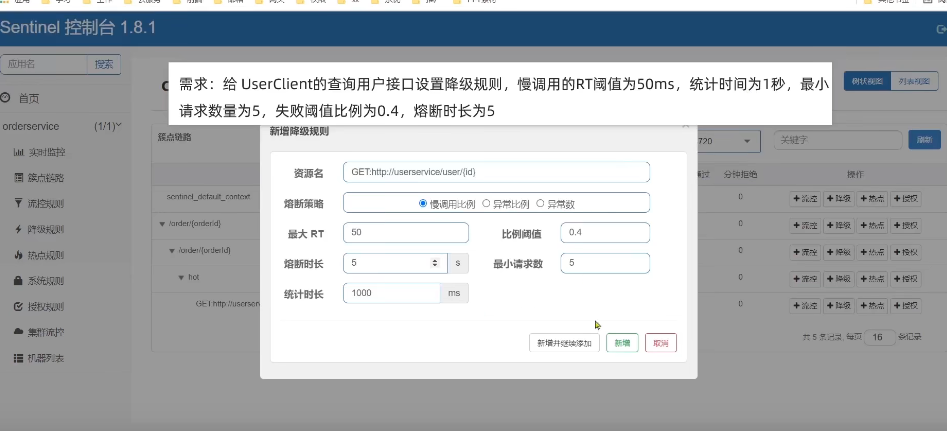Click the red 取消 button
The image size is (947, 431).
click(661, 343)
